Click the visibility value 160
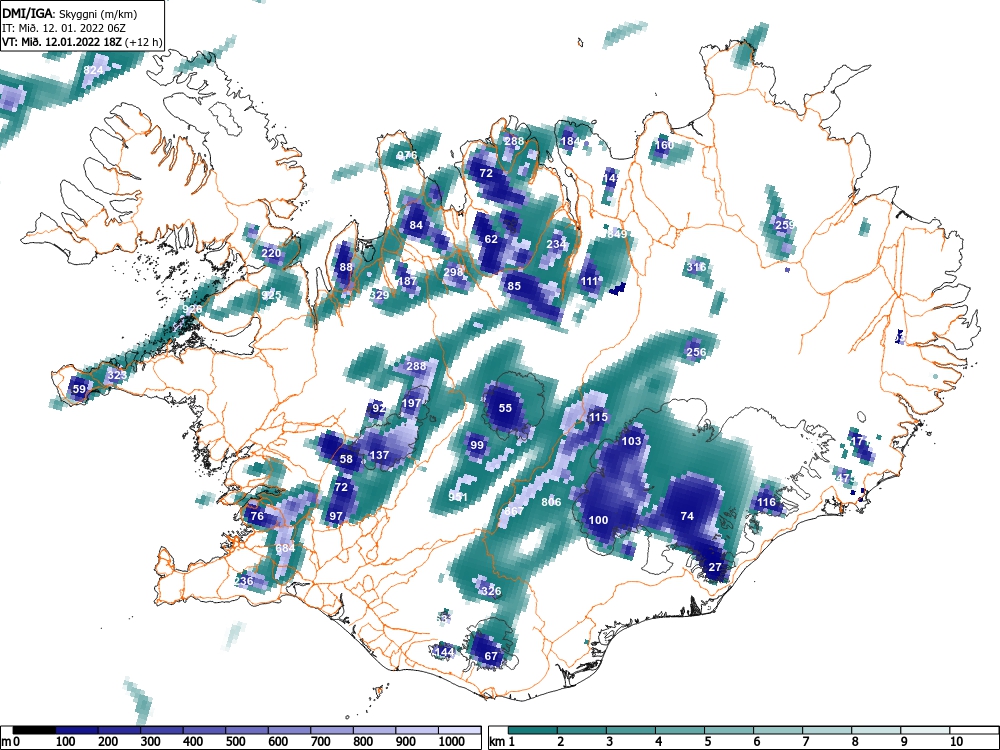Screen dimensions: 1000x750 [x=664, y=145]
